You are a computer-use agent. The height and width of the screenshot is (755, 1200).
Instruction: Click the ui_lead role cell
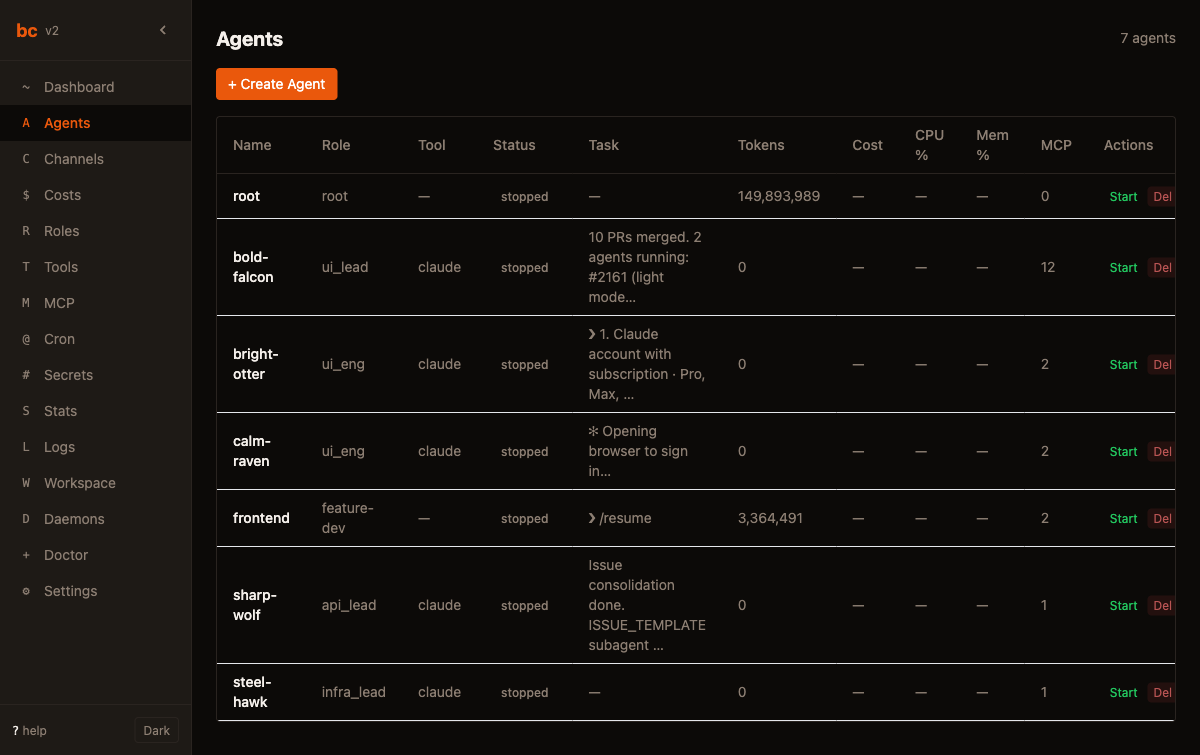point(345,267)
